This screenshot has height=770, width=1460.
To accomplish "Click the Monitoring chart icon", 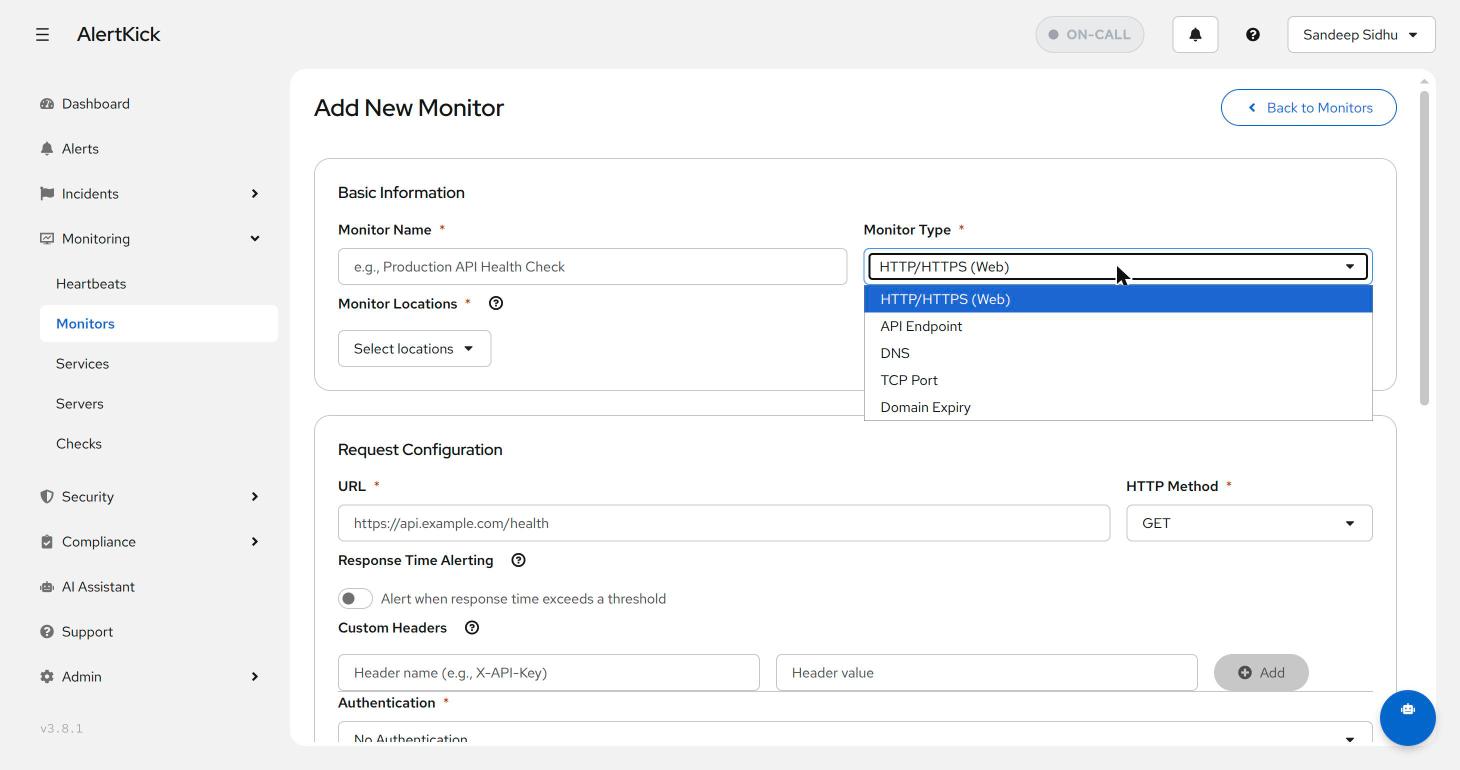I will pos(47,239).
